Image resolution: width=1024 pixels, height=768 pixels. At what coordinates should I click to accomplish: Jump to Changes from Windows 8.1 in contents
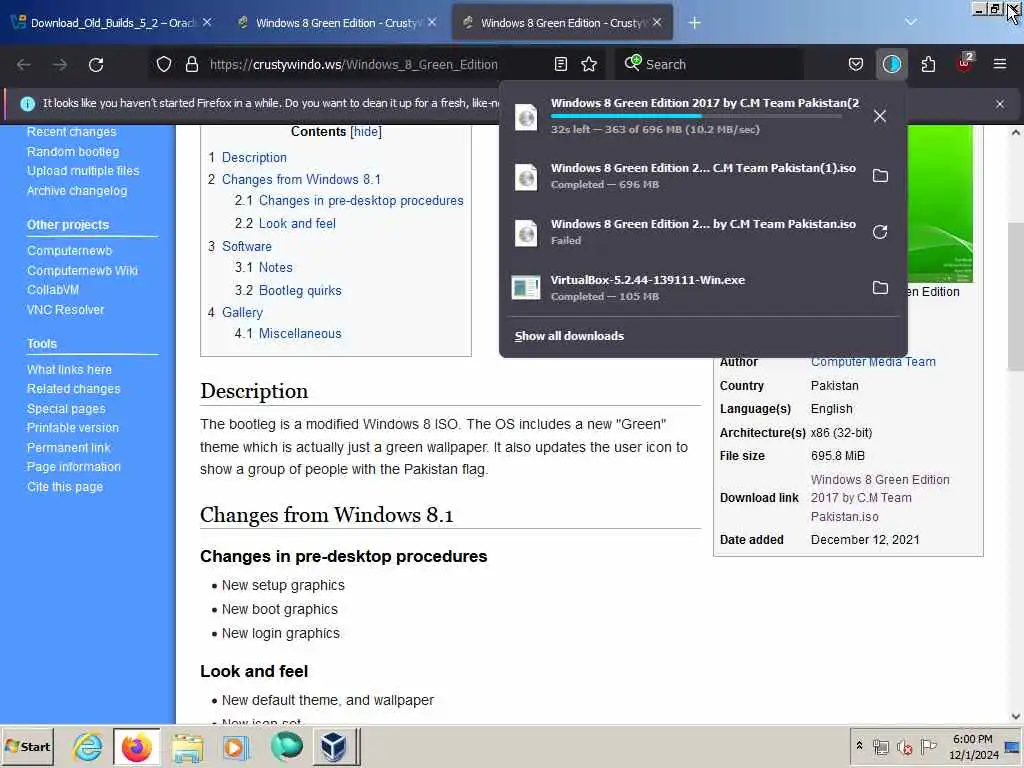pos(301,180)
